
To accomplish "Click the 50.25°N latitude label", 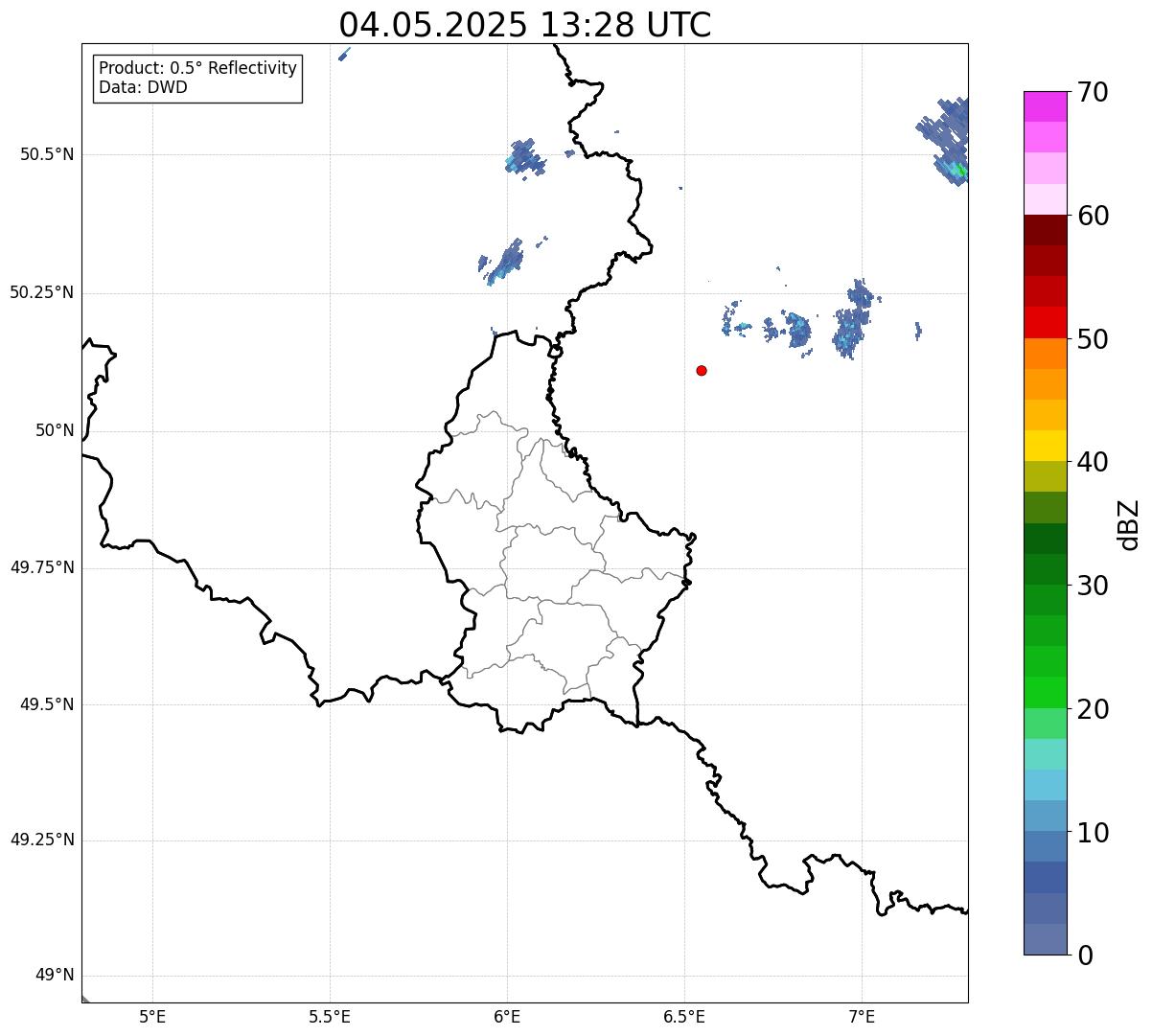I will (41, 292).
